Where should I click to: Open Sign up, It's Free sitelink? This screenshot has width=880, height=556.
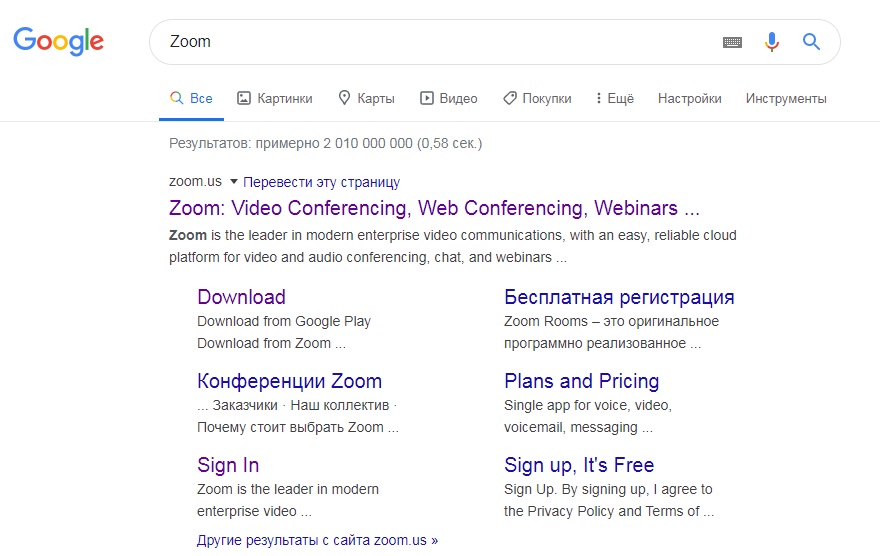coord(579,465)
